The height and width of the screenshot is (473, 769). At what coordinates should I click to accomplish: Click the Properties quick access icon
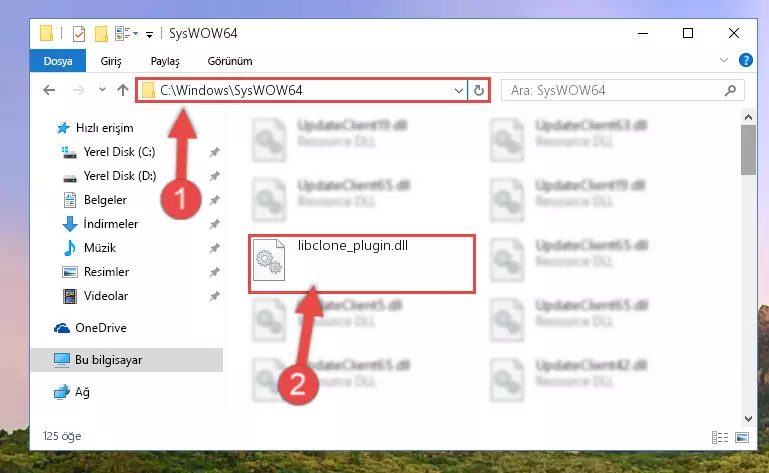coord(78,33)
